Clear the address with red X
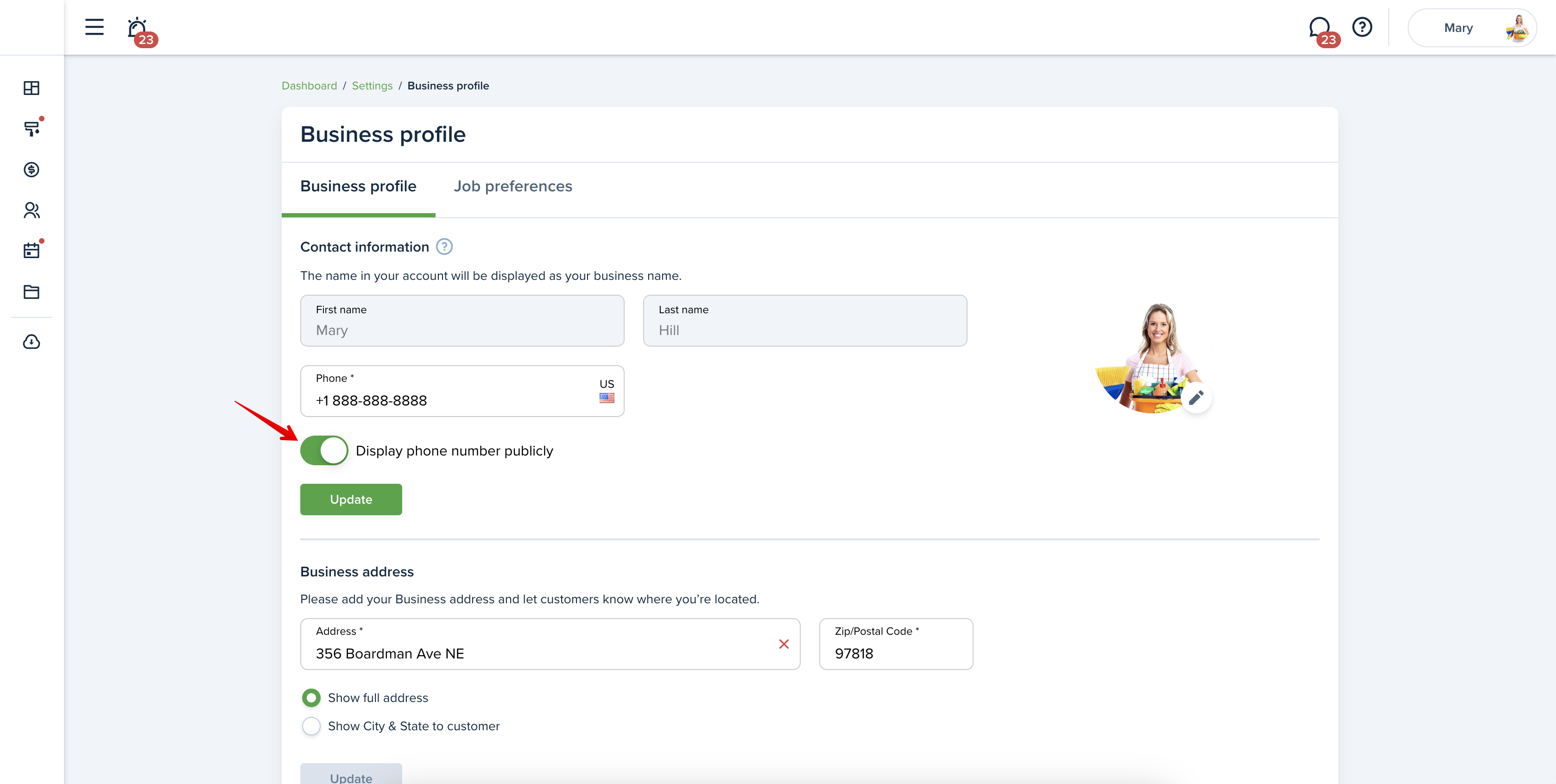The image size is (1556, 784). point(784,644)
